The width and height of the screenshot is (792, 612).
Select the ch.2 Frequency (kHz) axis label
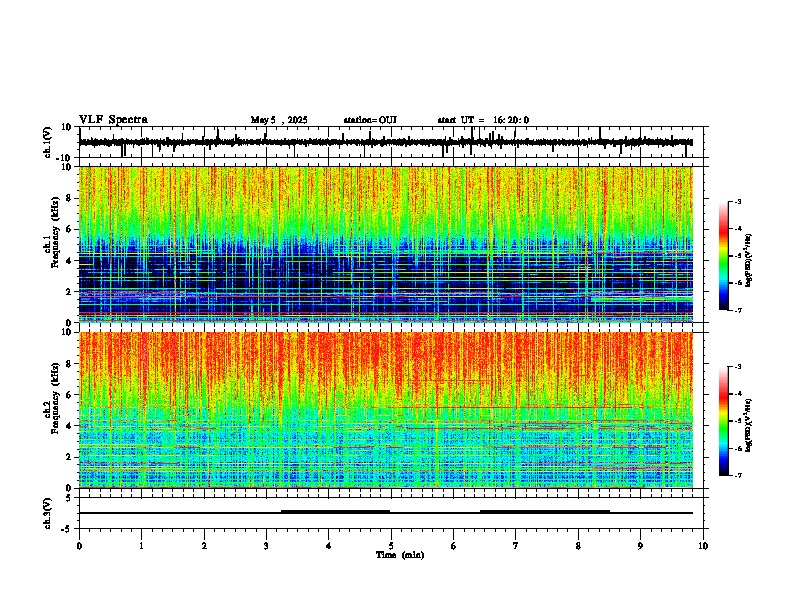point(52,400)
